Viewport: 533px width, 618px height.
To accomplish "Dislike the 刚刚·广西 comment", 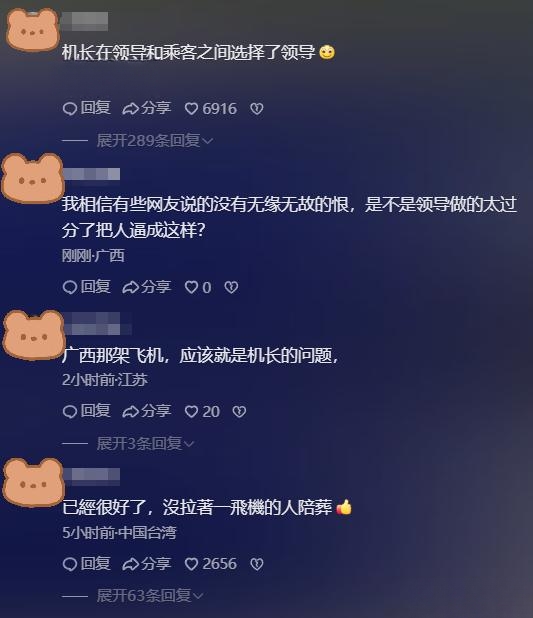I will [231, 287].
